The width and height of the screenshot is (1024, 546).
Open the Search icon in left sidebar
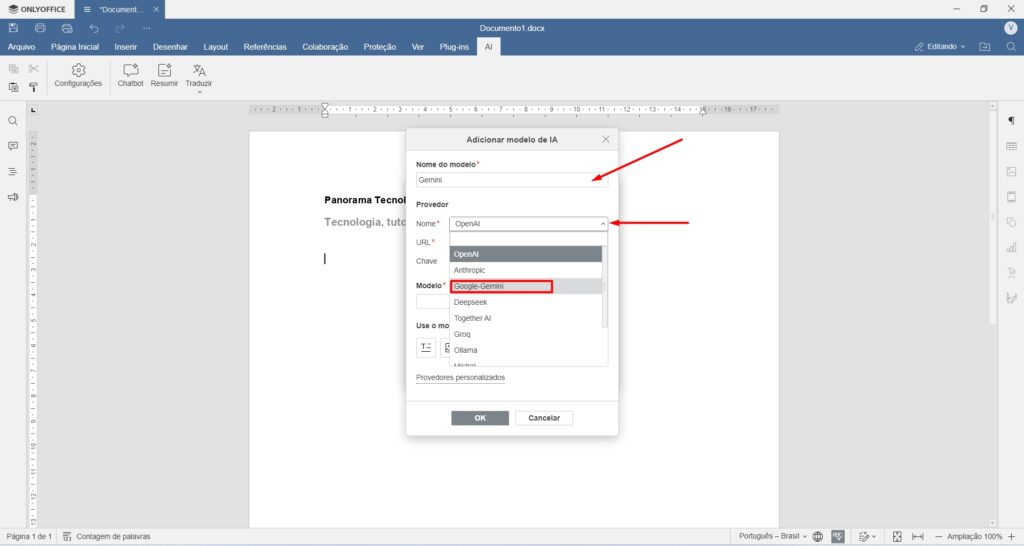12,121
